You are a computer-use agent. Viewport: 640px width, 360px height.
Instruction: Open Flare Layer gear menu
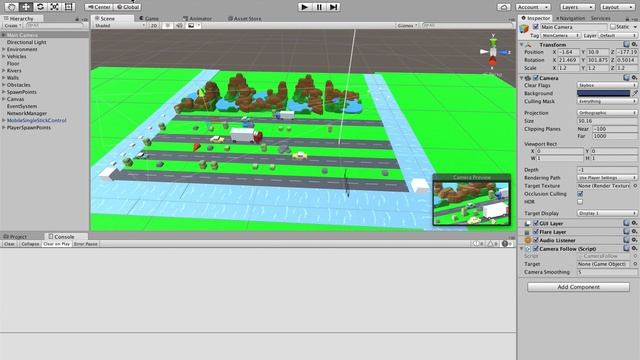pos(634,231)
